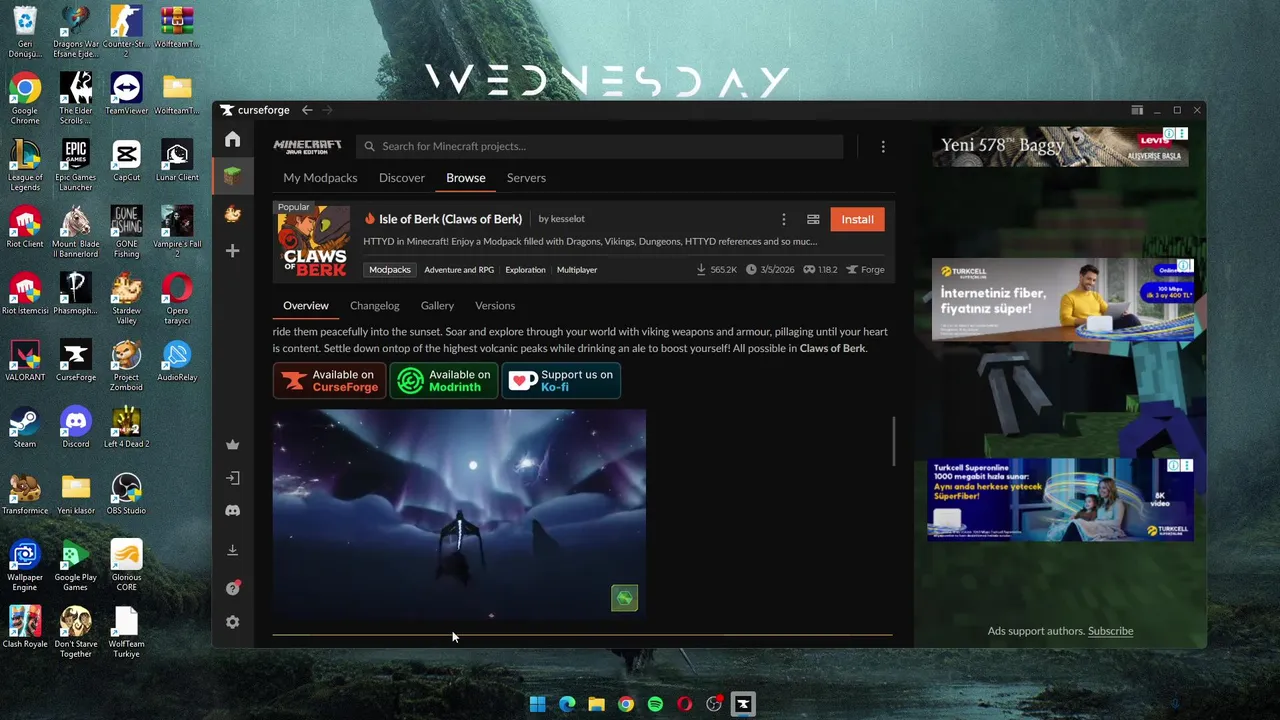Click the 565.2K downloads count
This screenshot has height=720, width=1280.
(x=716, y=270)
